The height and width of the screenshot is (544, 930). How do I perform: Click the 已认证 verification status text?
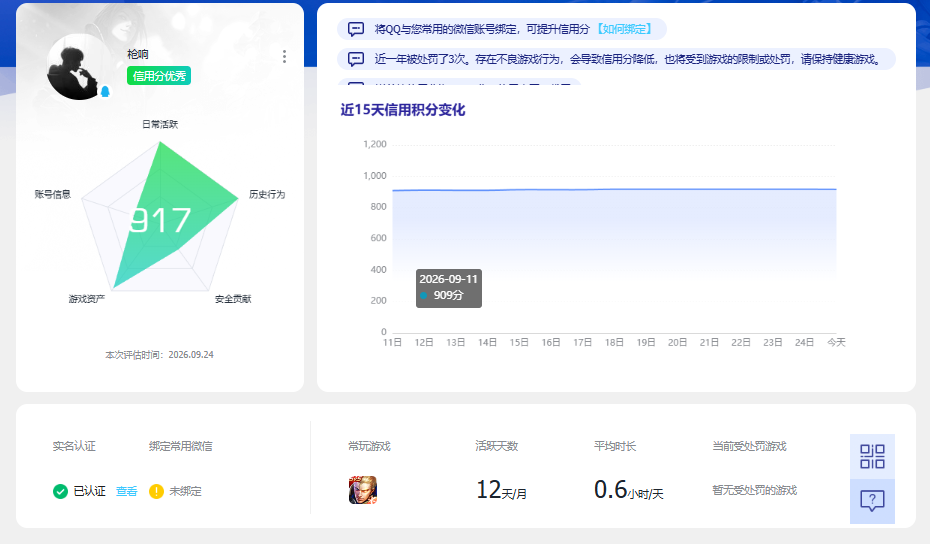click(x=90, y=491)
